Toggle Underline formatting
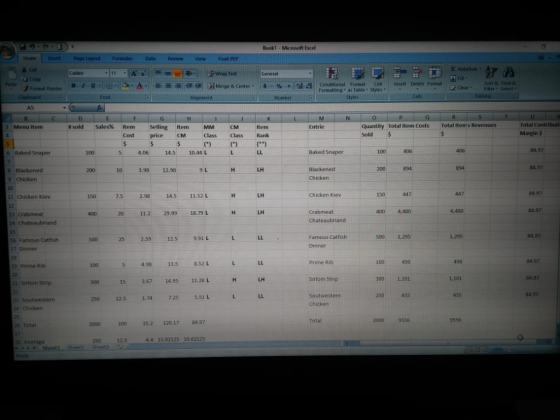Screen dimensions: 560x420 pos(93,86)
